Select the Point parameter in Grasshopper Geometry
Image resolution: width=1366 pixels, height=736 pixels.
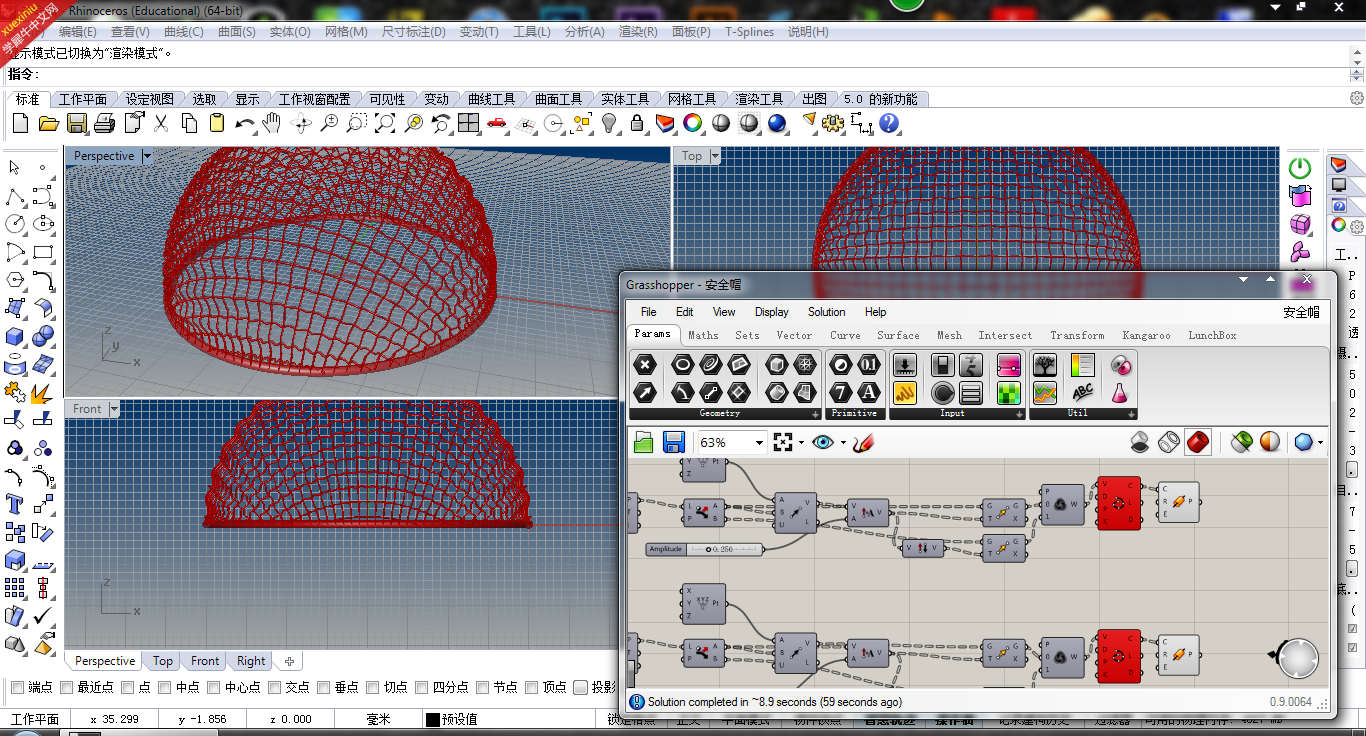(646, 365)
